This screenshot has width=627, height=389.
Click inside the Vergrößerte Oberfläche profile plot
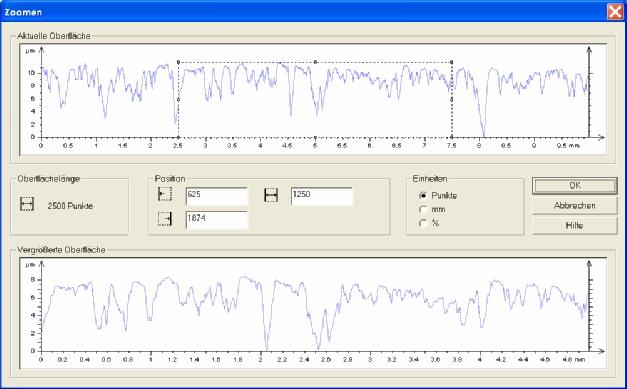pyautogui.click(x=313, y=313)
